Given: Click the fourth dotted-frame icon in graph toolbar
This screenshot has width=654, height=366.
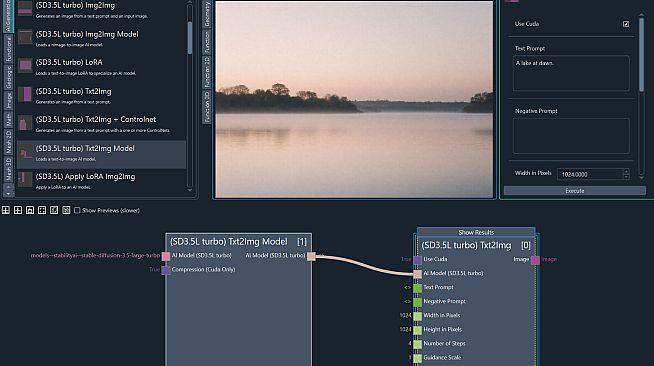Looking at the screenshot, I should pos(42,210).
